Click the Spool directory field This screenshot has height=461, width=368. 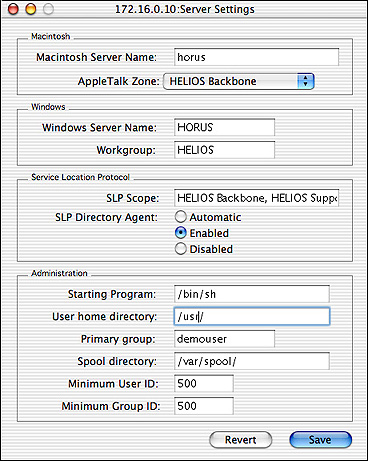[252, 361]
